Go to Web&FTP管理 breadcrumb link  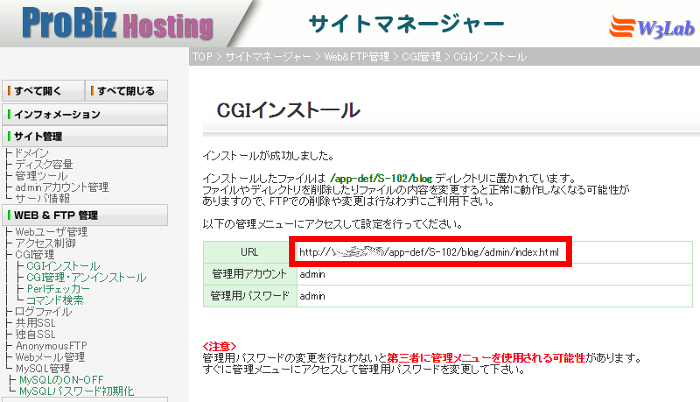point(356,57)
